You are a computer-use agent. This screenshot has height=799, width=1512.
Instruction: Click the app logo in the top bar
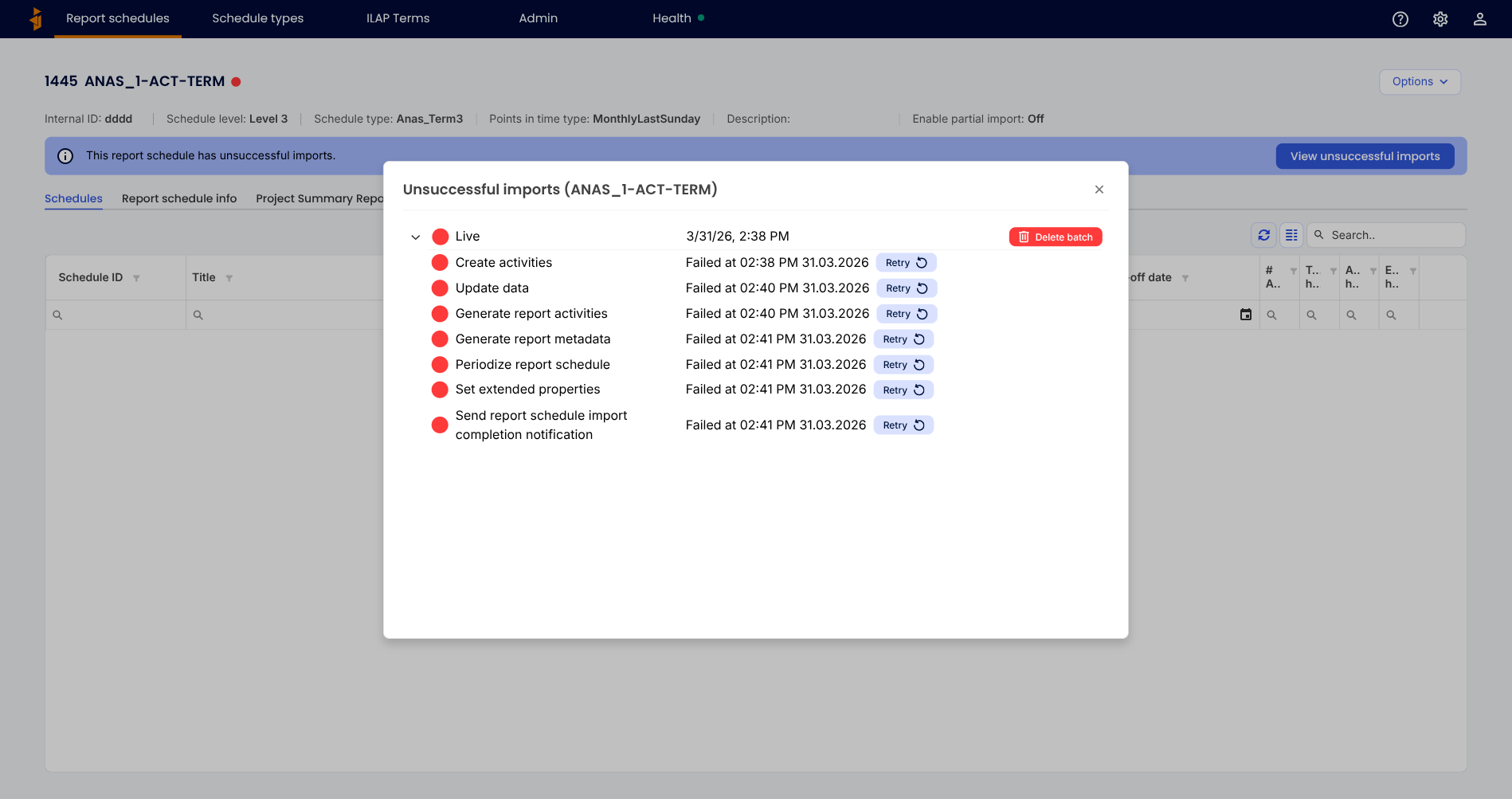click(35, 18)
